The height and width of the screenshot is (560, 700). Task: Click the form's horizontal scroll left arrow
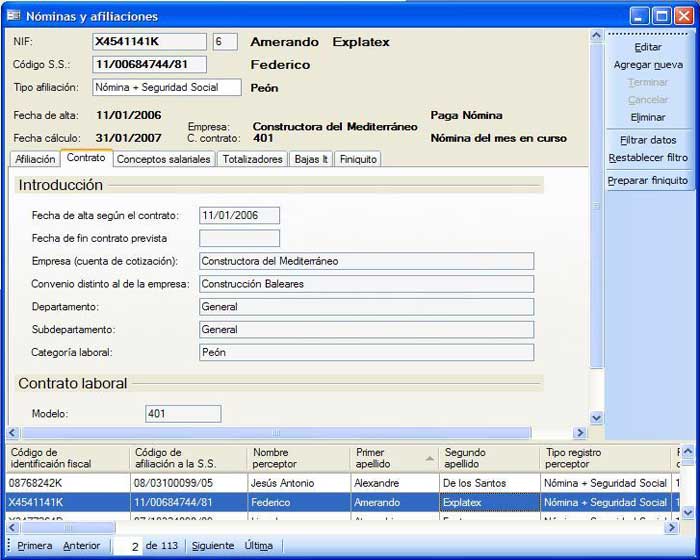pyautogui.click(x=13, y=433)
